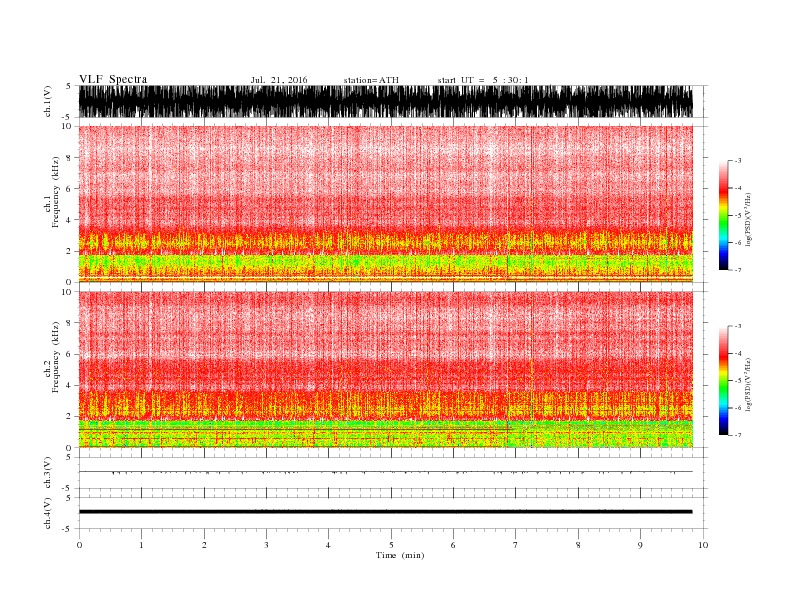Click the "-4" tick on ch.2 colorbar
The width and height of the screenshot is (792, 612).
(x=738, y=353)
